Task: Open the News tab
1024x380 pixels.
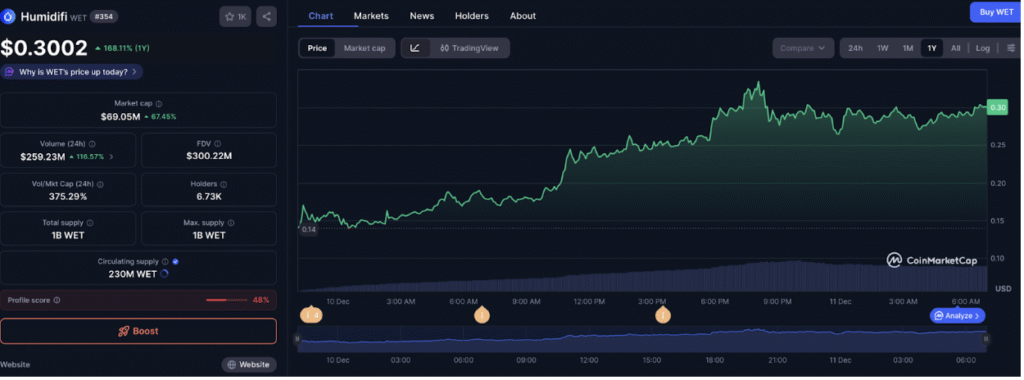Action: click(x=422, y=16)
